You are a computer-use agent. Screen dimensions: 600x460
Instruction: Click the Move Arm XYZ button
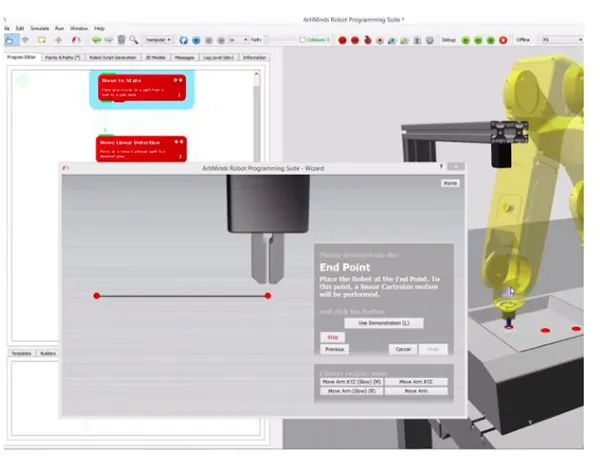click(416, 382)
